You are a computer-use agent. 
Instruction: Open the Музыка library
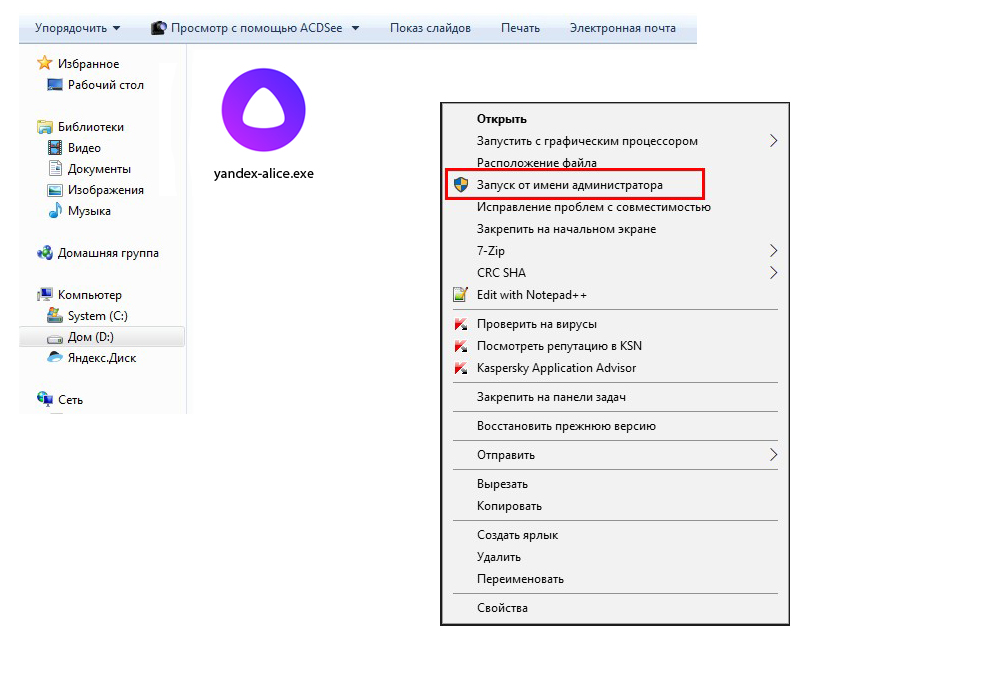pyautogui.click(x=89, y=211)
